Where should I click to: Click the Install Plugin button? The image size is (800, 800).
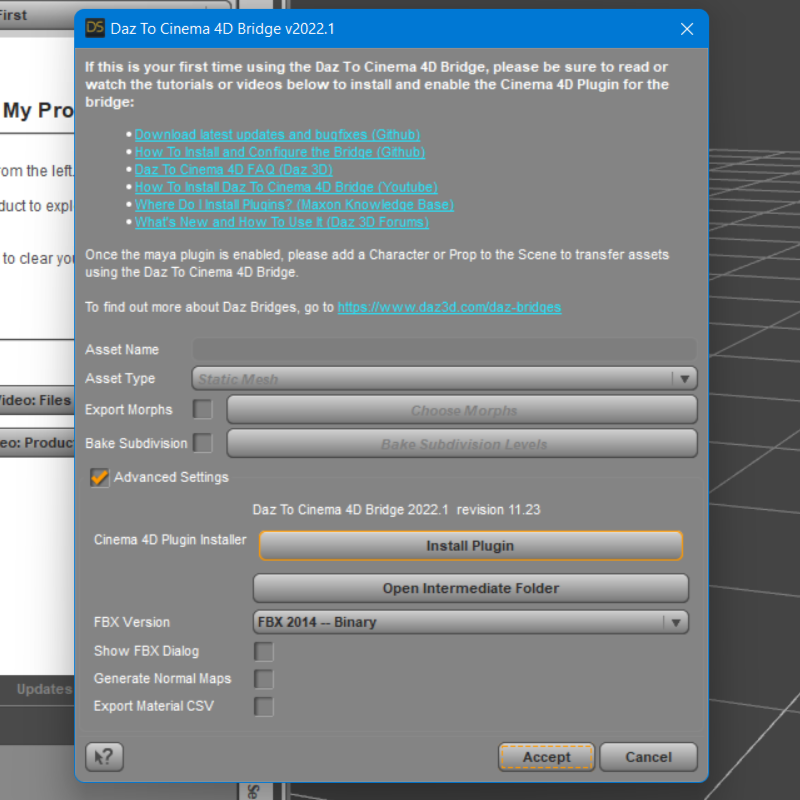tap(471, 546)
